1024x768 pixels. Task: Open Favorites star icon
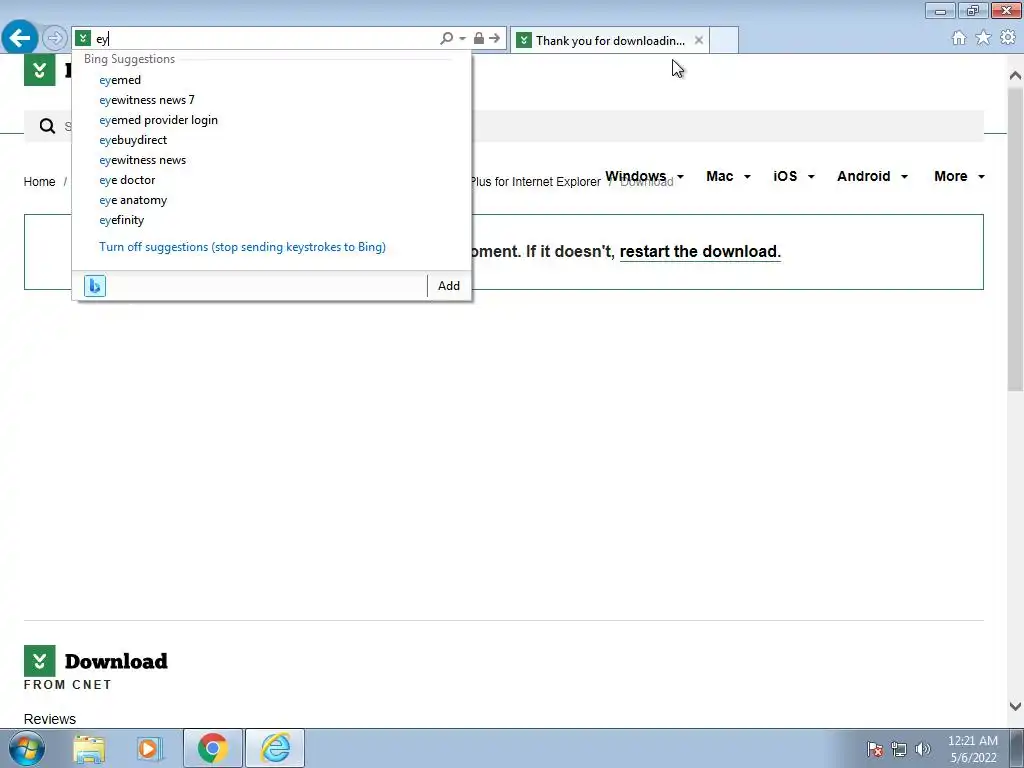(x=983, y=38)
